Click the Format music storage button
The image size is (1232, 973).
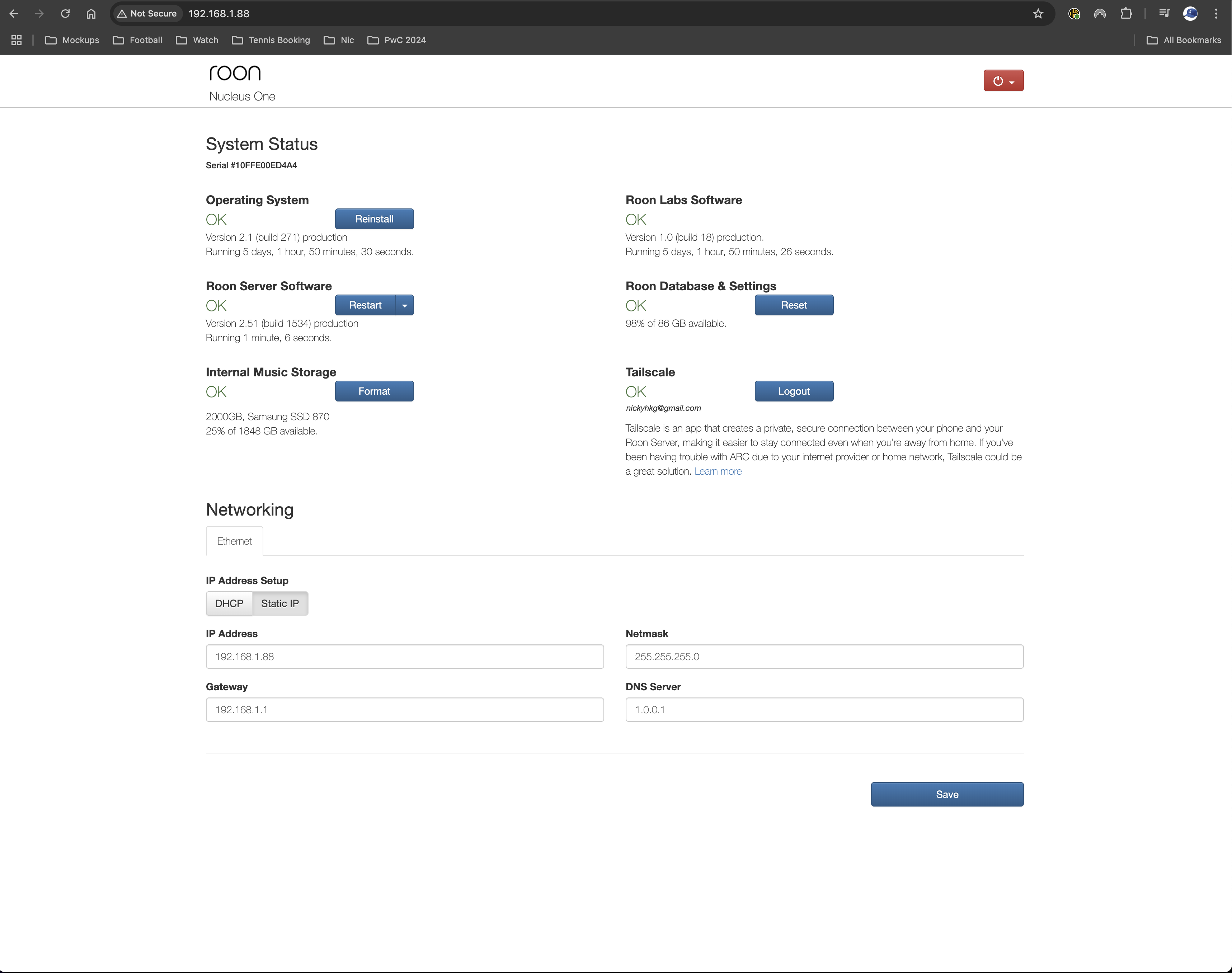point(374,391)
